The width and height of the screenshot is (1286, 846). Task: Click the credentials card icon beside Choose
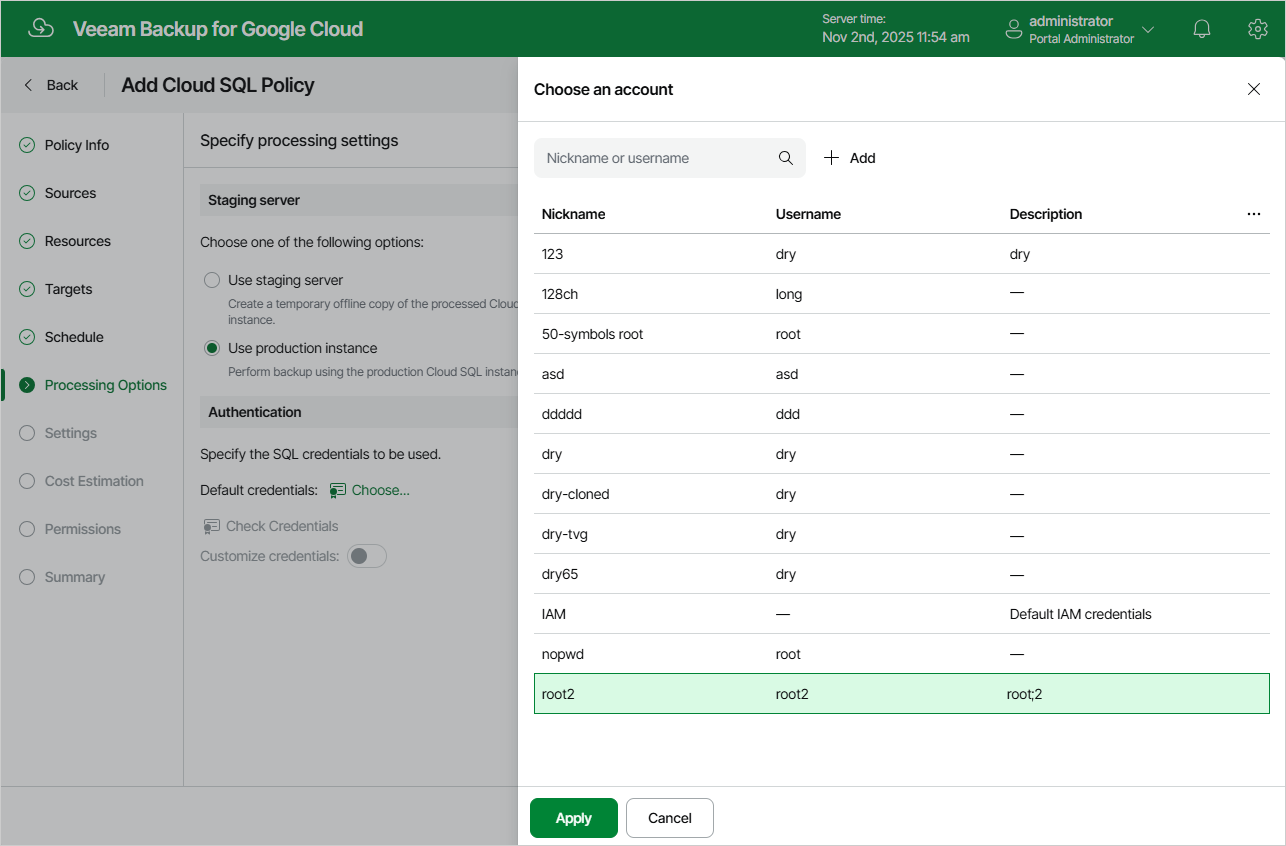[338, 490]
